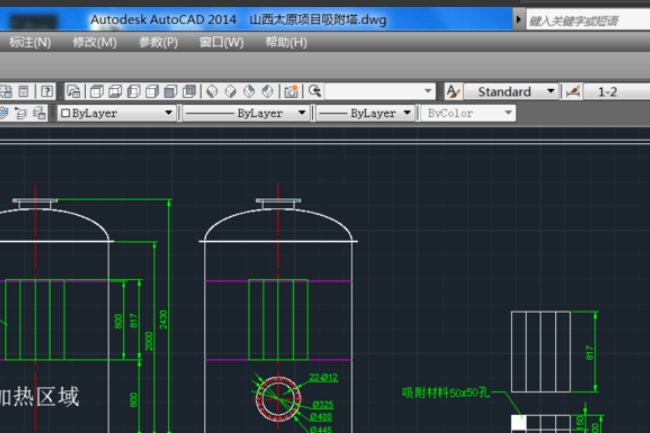The image size is (650, 433).
Task: Select the 加热区域 text
Action: click(x=39, y=396)
